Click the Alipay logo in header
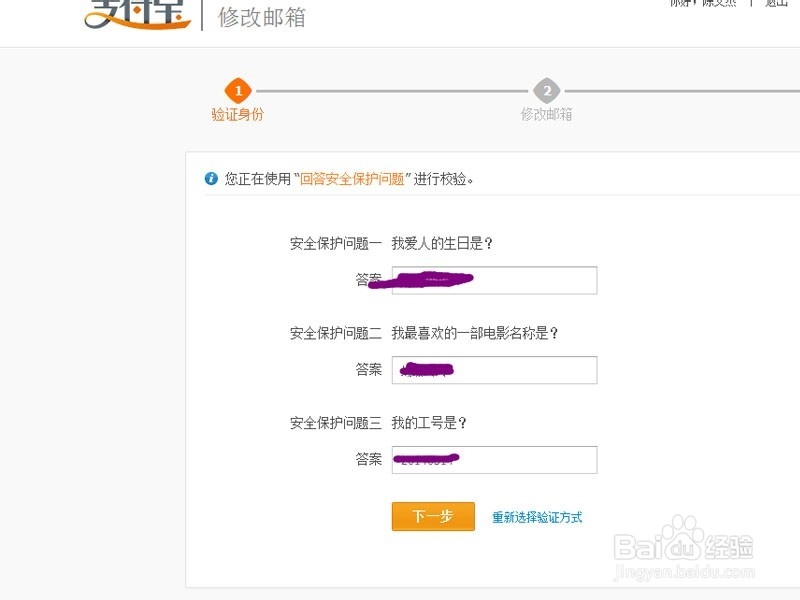This screenshot has width=800, height=600. pyautogui.click(x=138, y=14)
